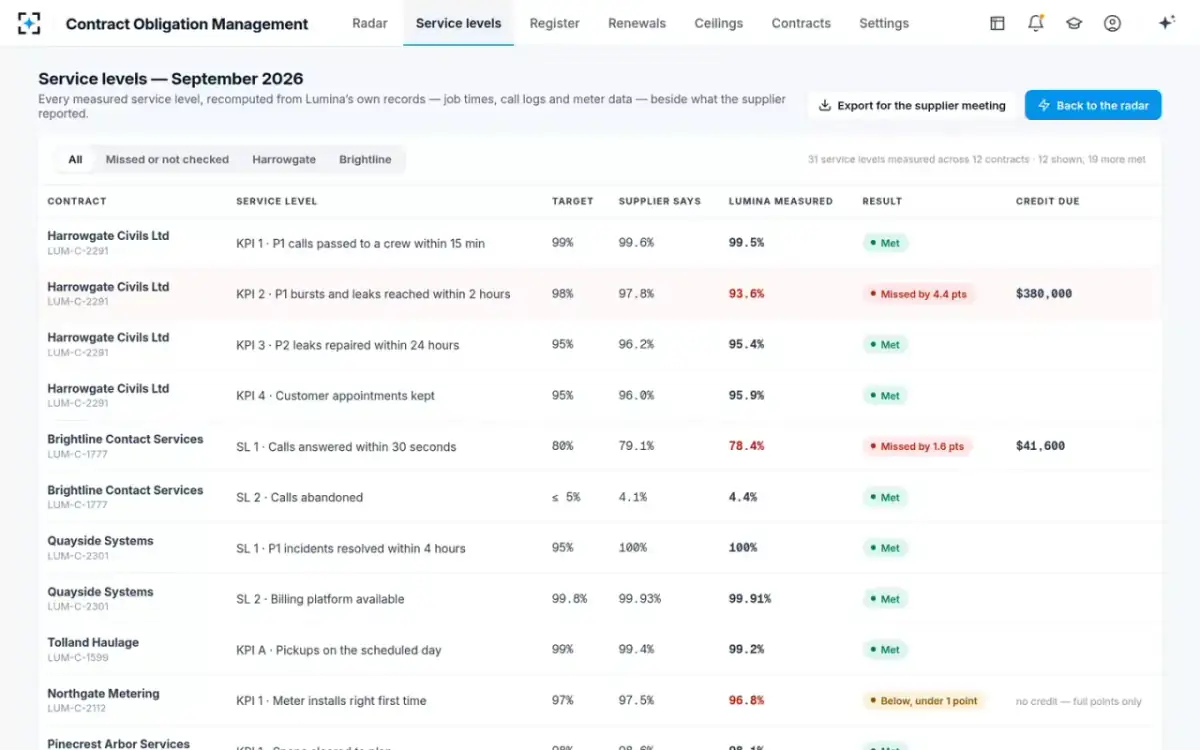Click the "$380,000" credit due value

pyautogui.click(x=1044, y=294)
